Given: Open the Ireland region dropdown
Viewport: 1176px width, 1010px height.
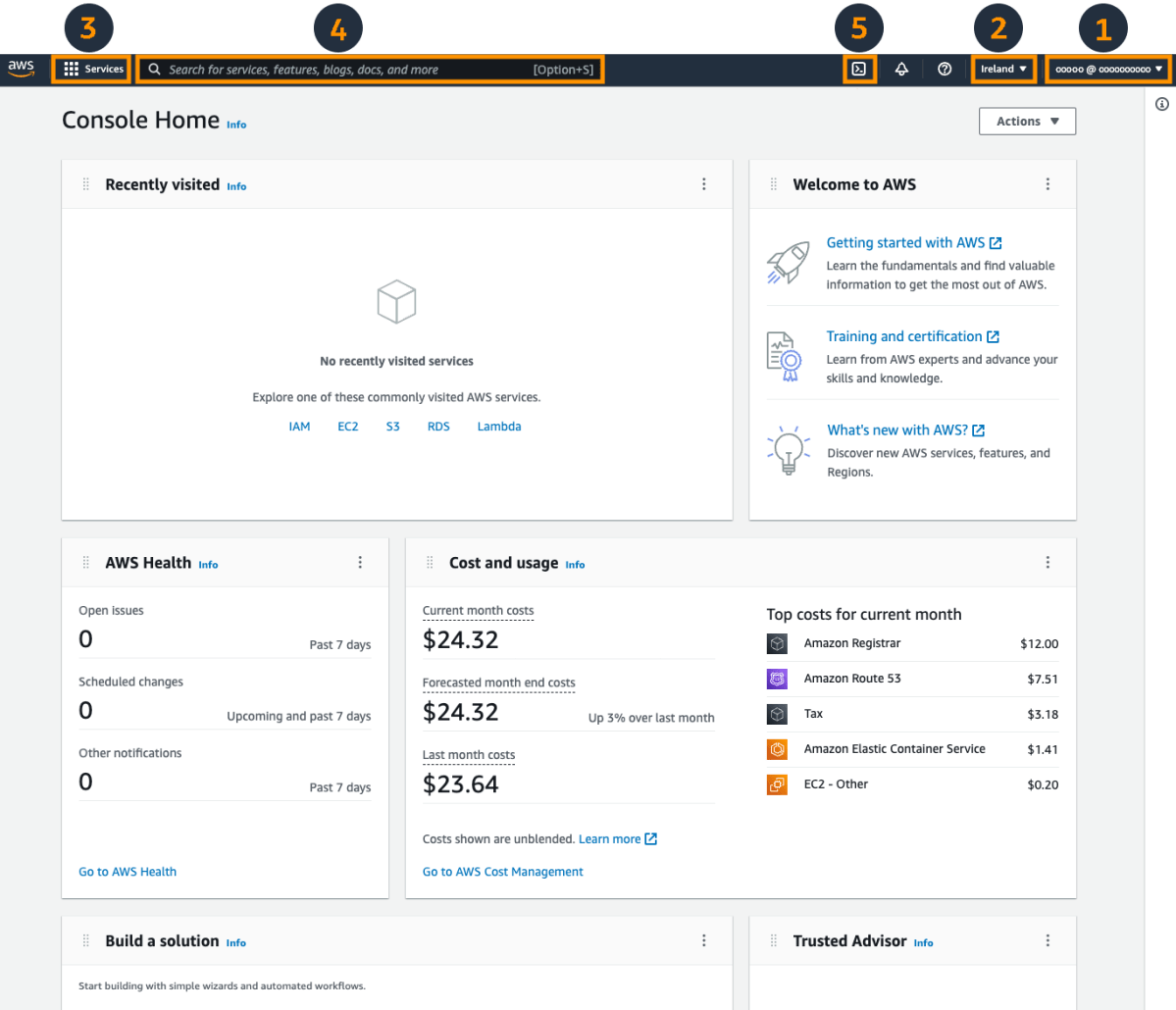Looking at the screenshot, I should tap(1002, 69).
